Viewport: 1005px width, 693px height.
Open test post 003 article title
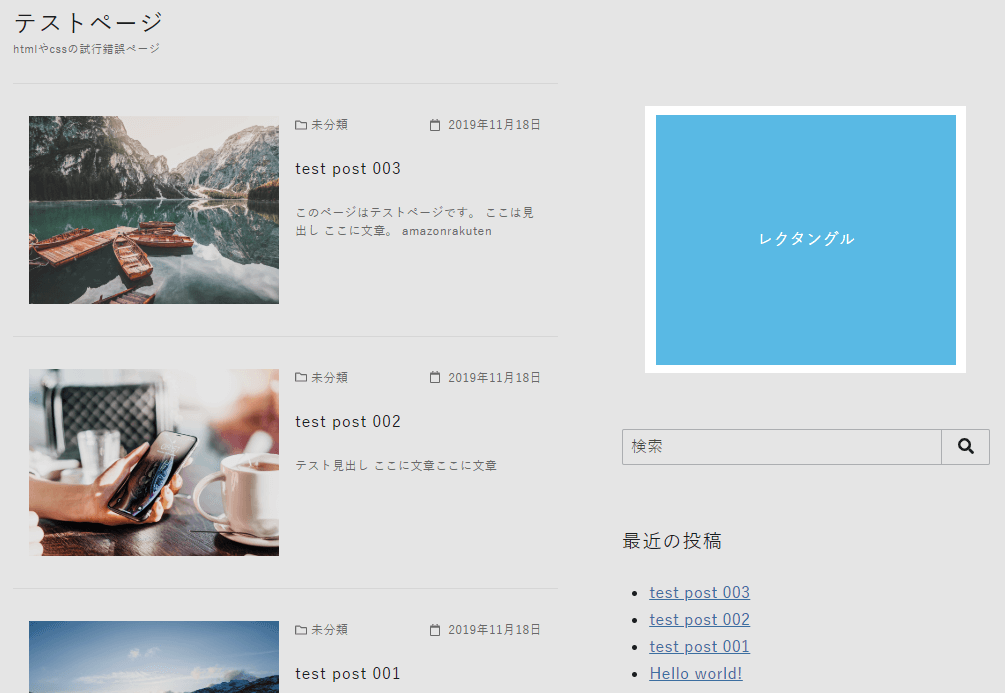(x=348, y=169)
